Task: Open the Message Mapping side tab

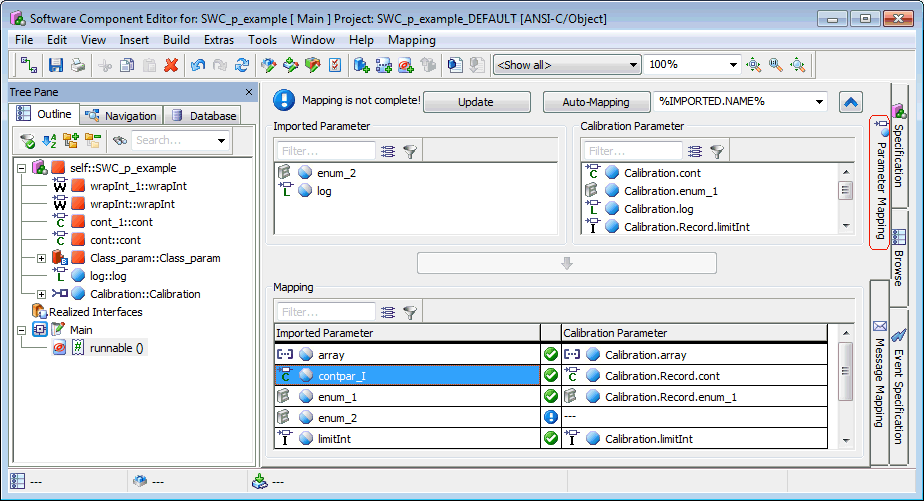Action: click(880, 374)
